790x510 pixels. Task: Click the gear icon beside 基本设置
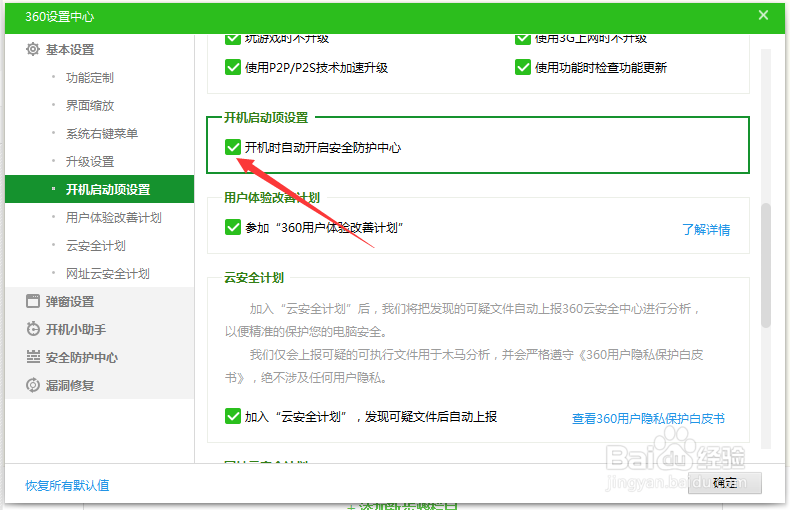(x=33, y=49)
